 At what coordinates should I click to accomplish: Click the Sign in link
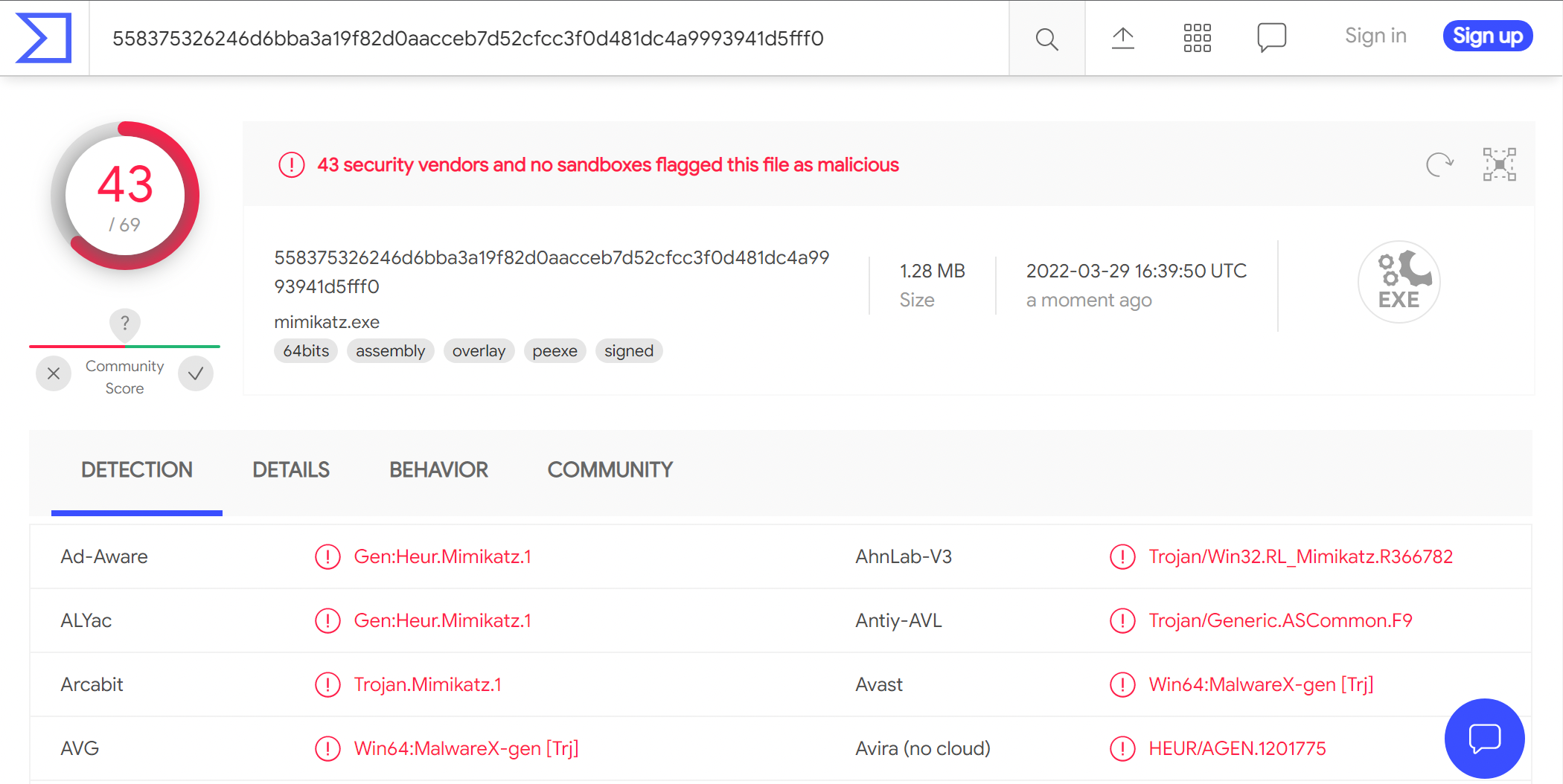pos(1375,36)
